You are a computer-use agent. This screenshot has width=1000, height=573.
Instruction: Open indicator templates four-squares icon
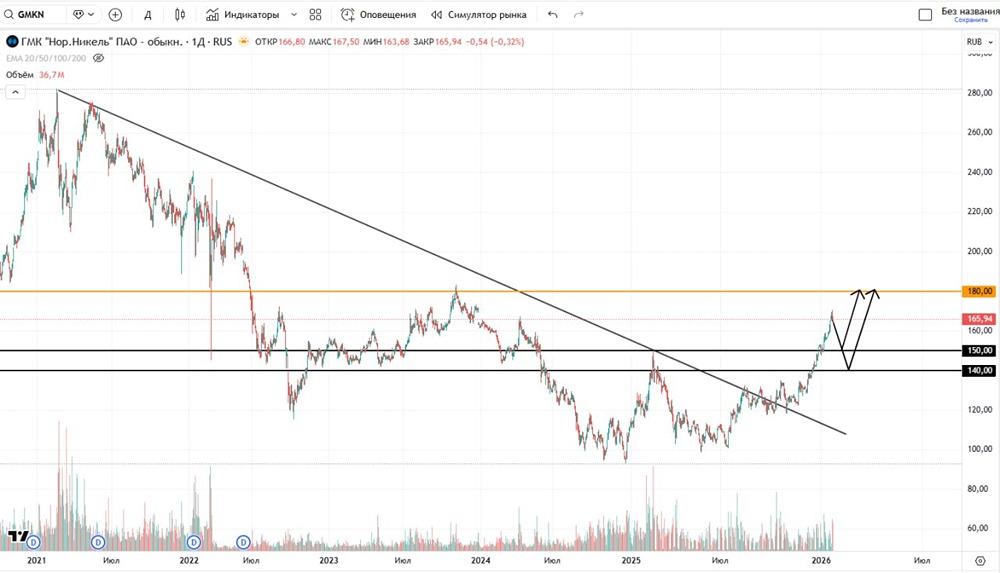[x=315, y=14]
